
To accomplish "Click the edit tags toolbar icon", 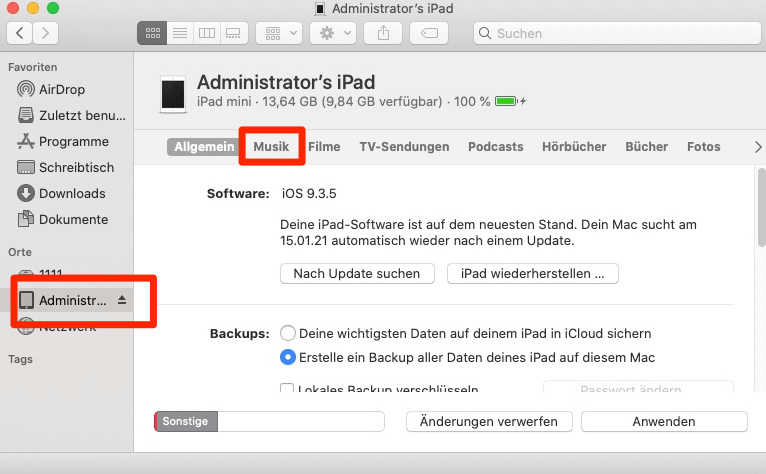I will (429, 33).
